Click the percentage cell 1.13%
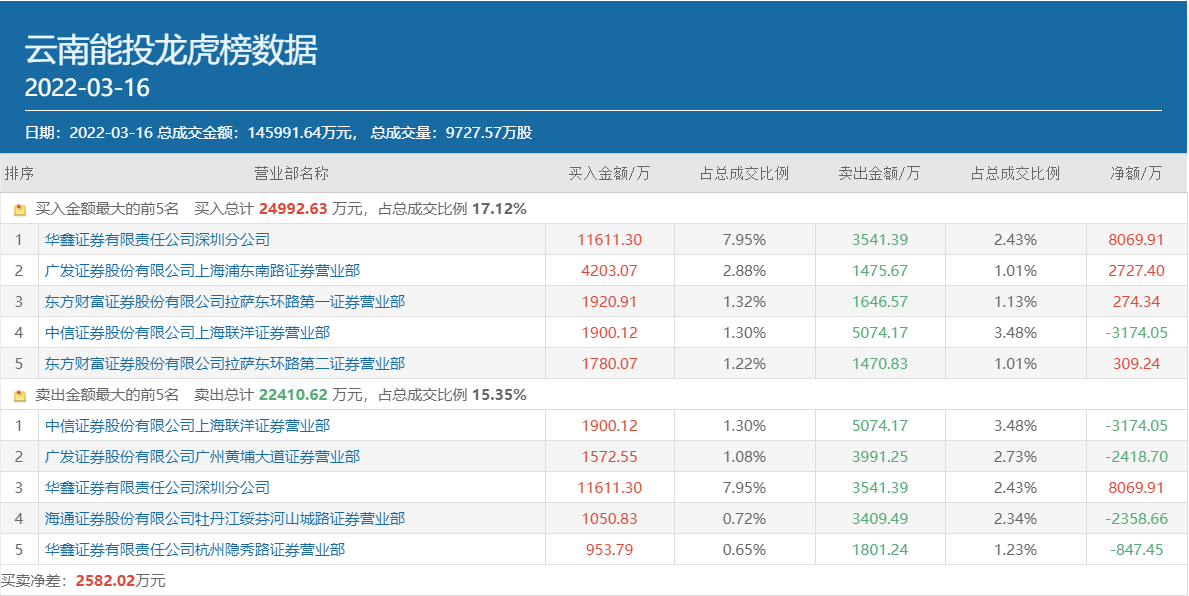 tap(1015, 302)
